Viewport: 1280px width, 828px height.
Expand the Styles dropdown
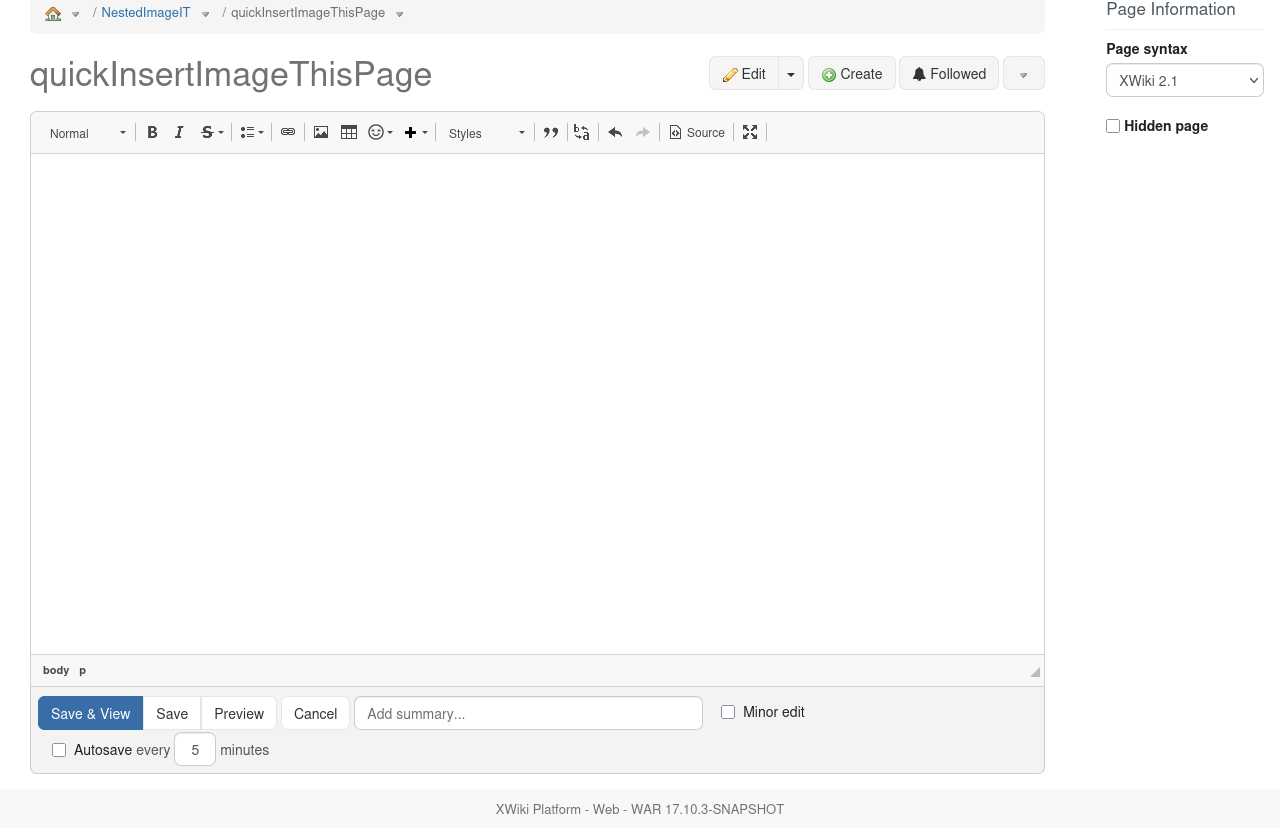pyautogui.click(x=487, y=133)
